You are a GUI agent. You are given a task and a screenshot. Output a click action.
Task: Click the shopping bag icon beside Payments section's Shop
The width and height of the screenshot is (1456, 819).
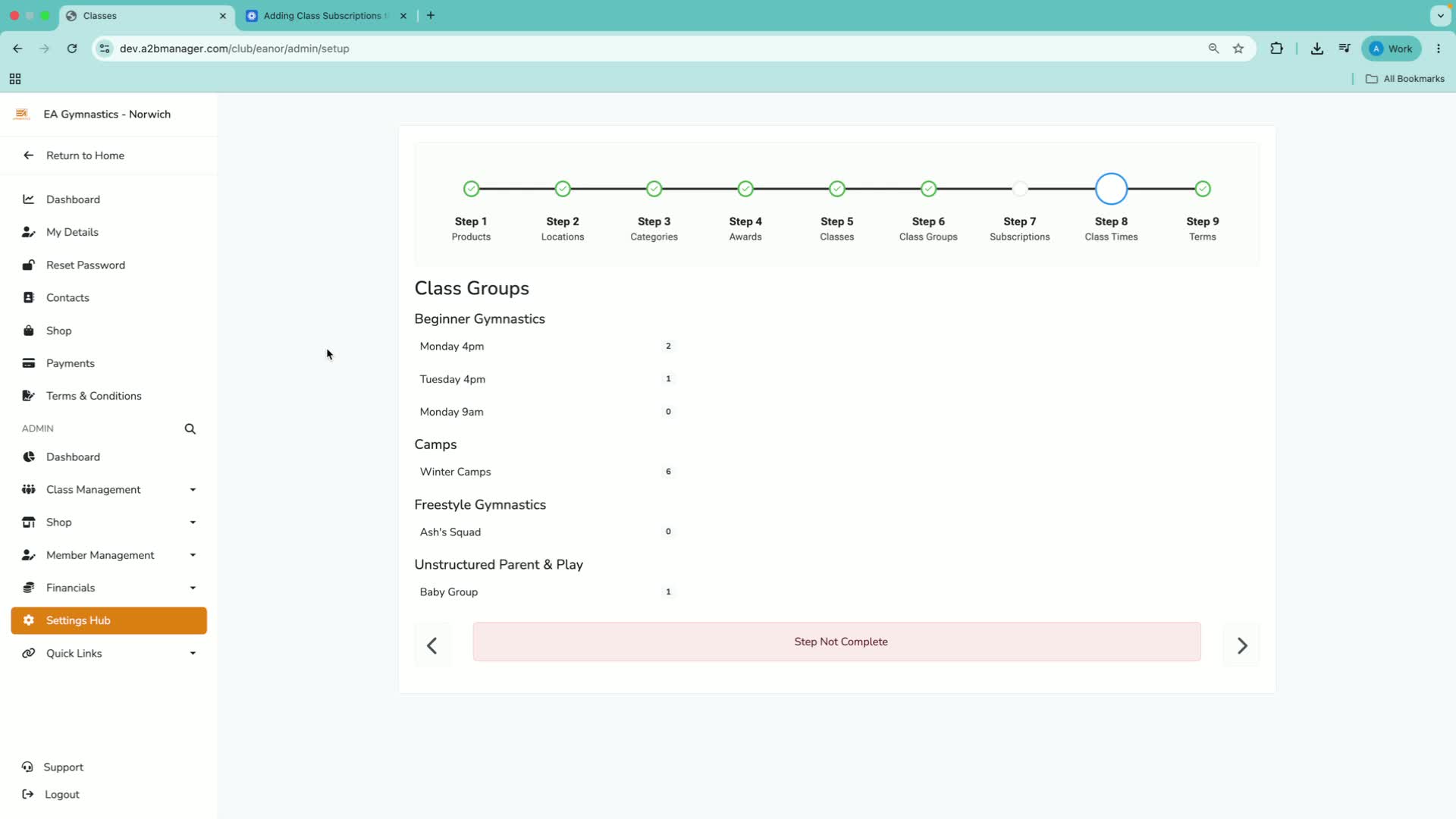[29, 331]
